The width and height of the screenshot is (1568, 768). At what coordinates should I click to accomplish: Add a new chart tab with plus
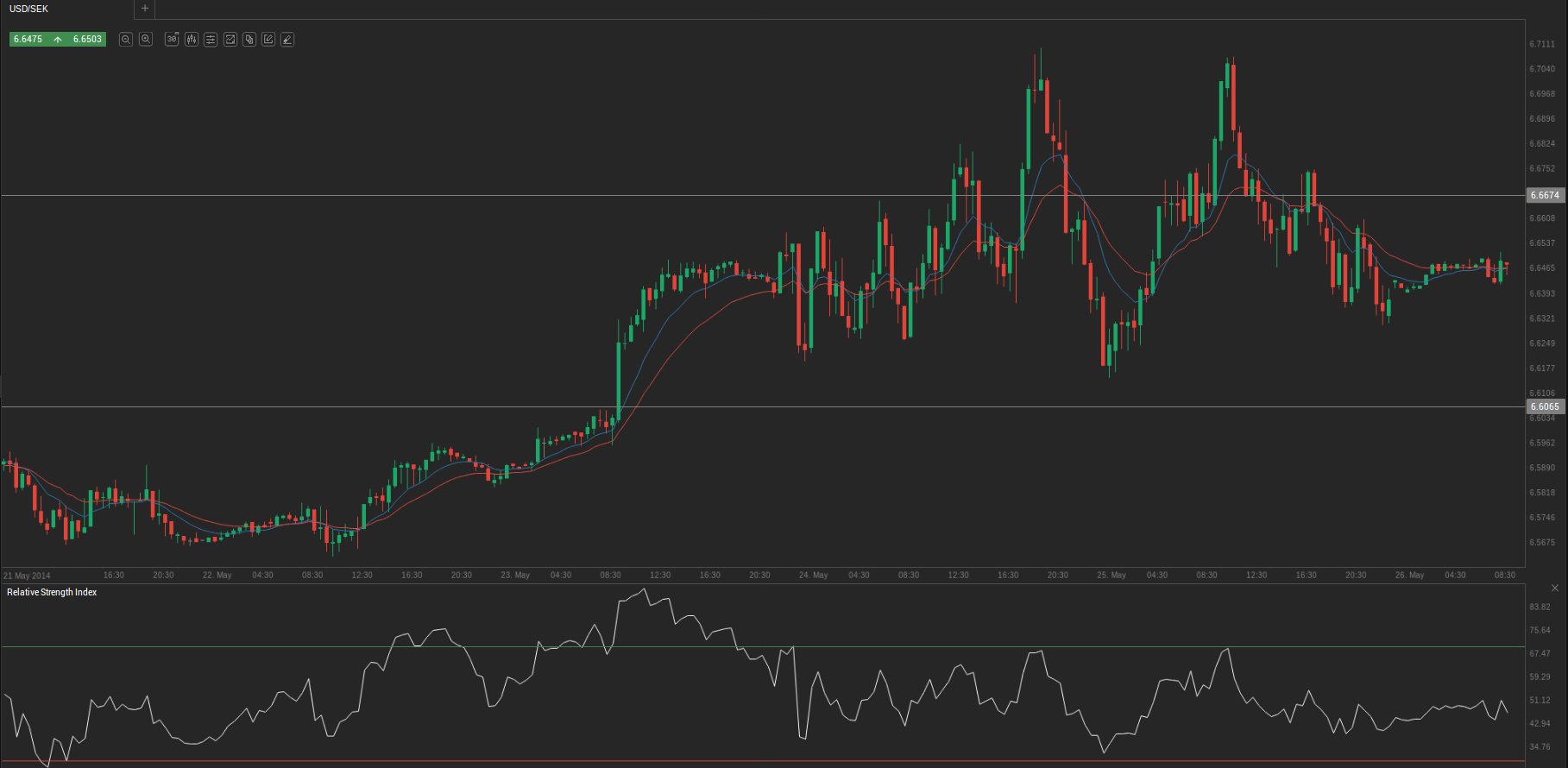pyautogui.click(x=145, y=9)
